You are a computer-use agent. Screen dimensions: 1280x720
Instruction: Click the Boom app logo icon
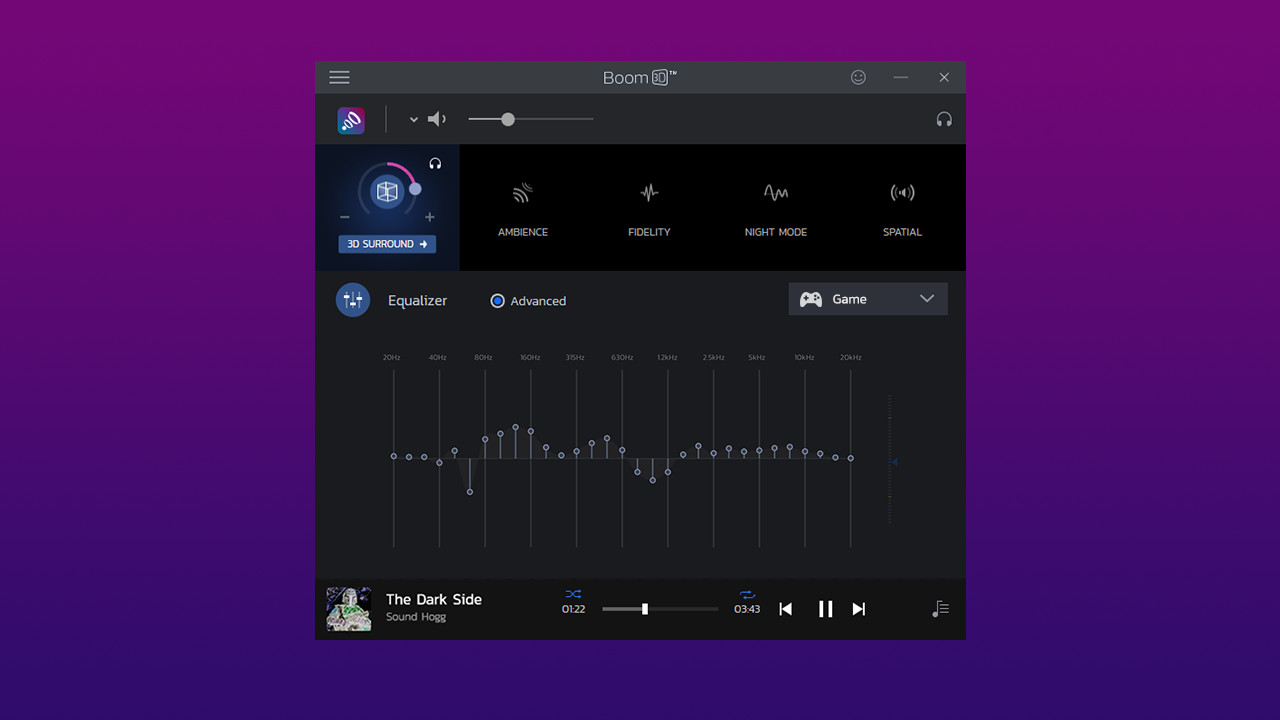351,120
